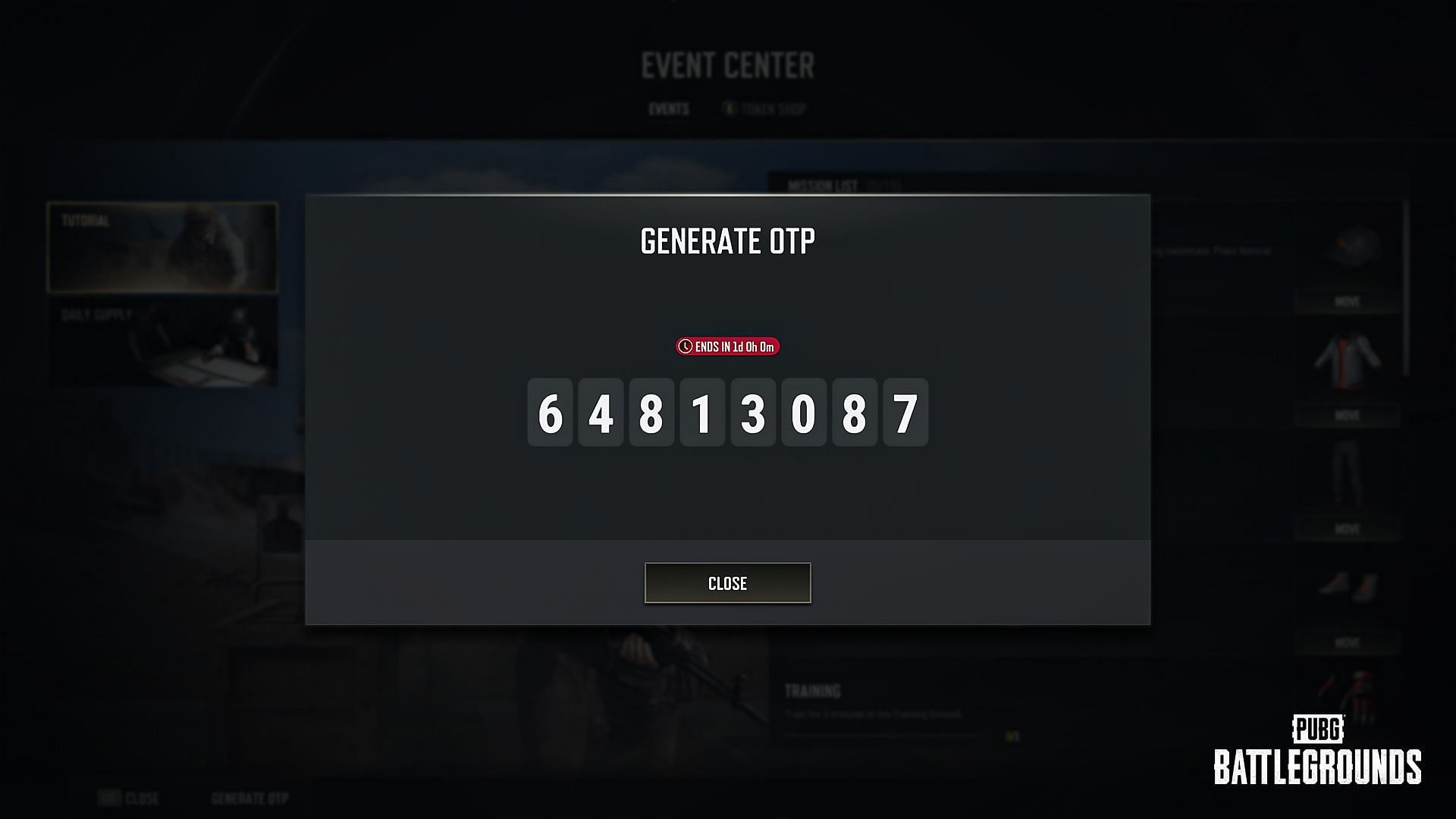The width and height of the screenshot is (1456, 819).
Task: Click the timer icon next to ENDS IN
Action: point(686,346)
